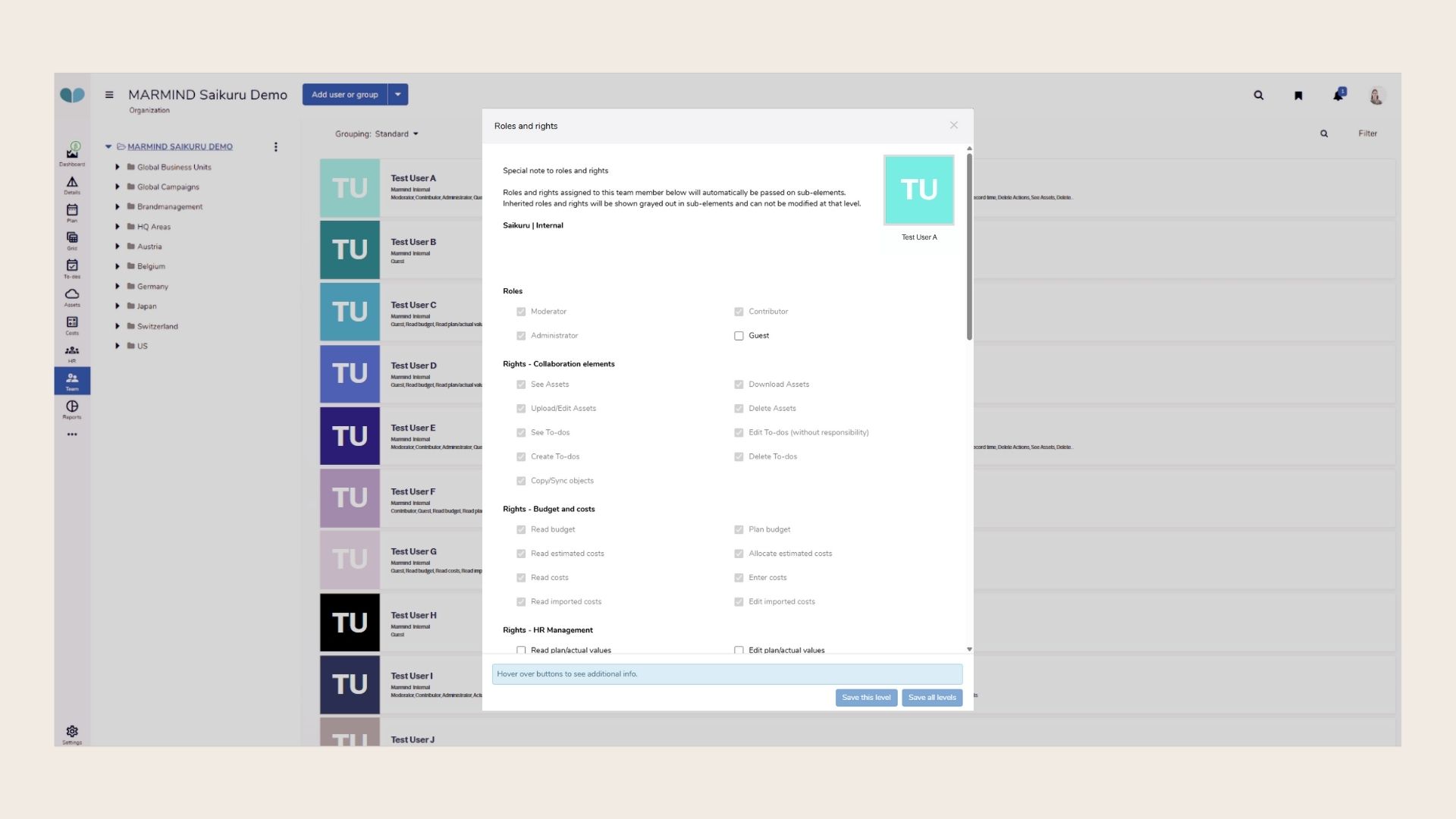Viewport: 1456px width, 819px height.
Task: Click the notifications bell icon
Action: (1338, 96)
